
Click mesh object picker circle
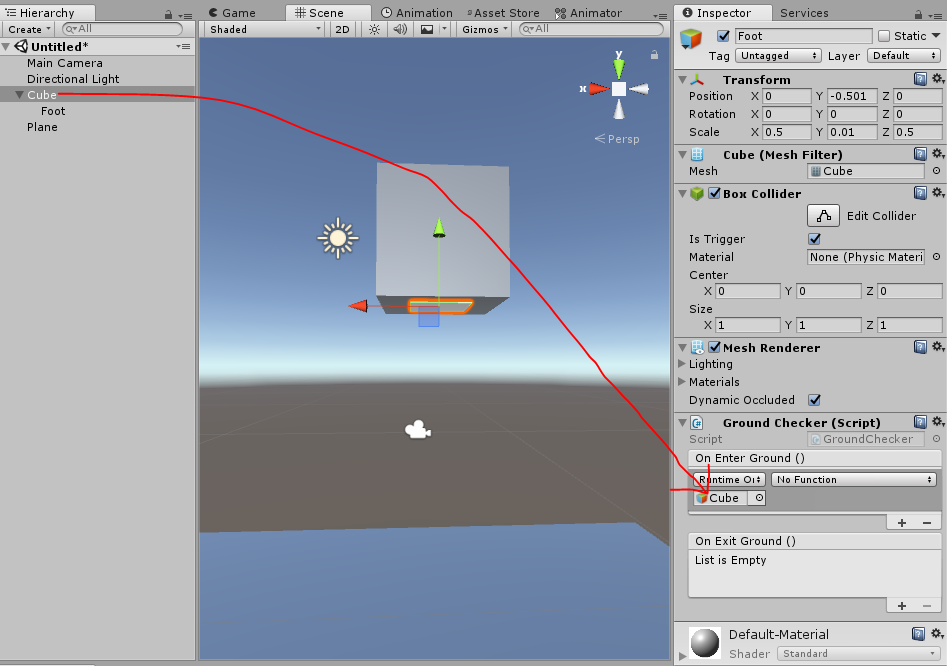tap(936, 171)
